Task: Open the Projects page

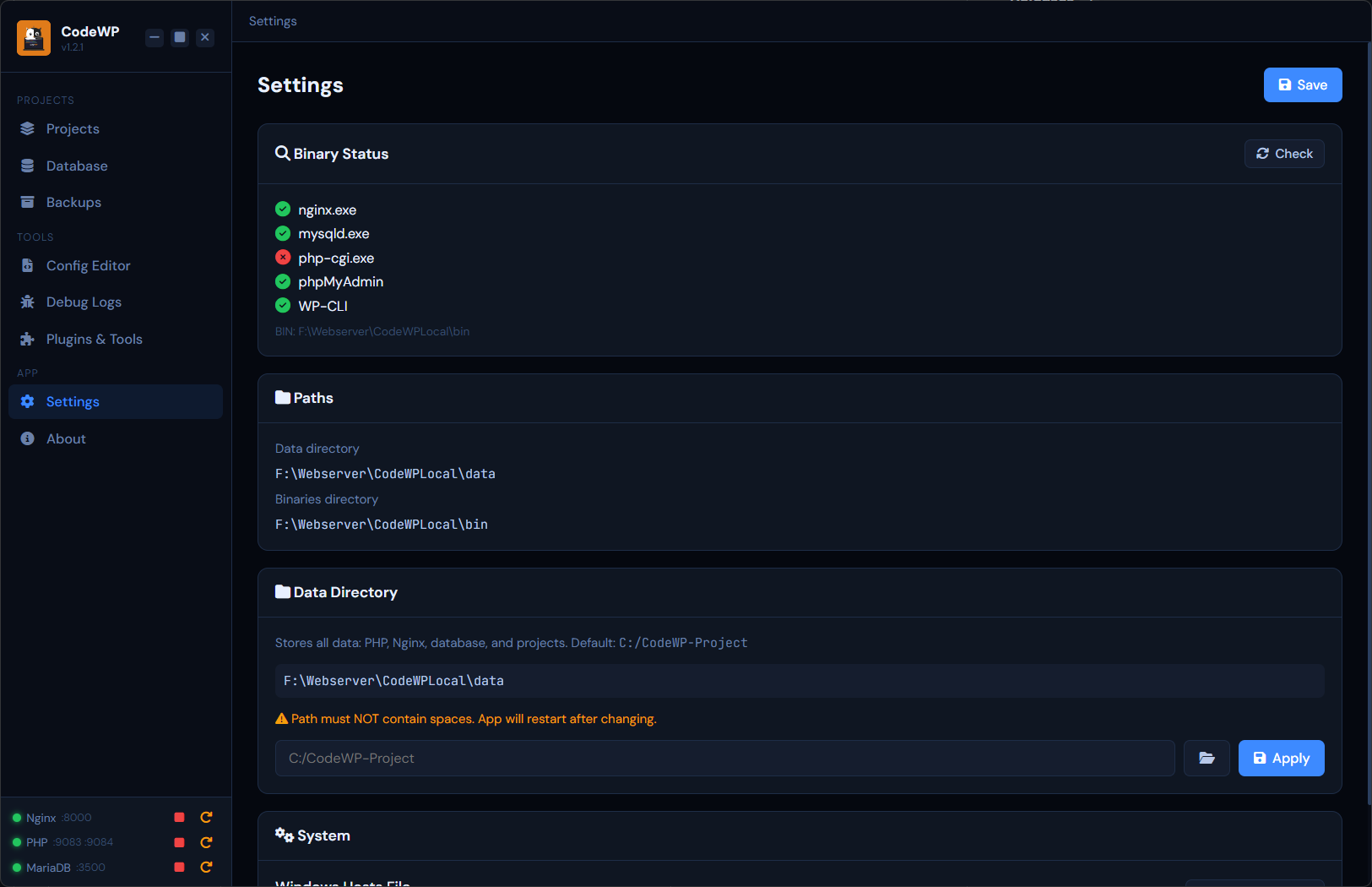Action: [x=73, y=129]
